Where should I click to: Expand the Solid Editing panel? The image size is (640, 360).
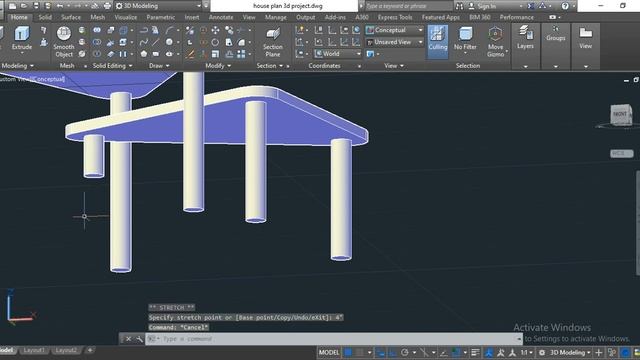[112, 66]
